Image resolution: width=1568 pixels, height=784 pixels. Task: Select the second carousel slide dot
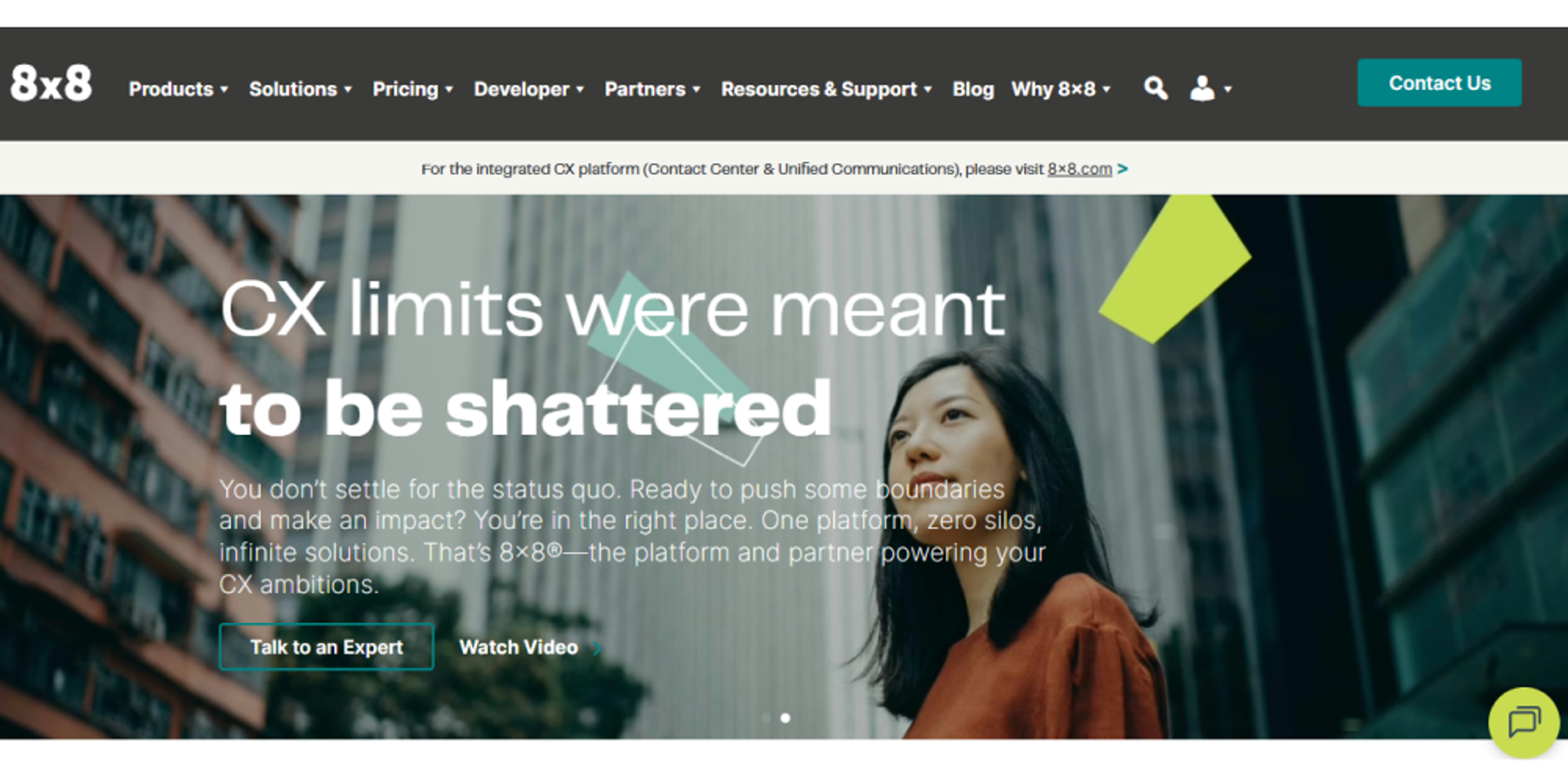click(x=786, y=718)
